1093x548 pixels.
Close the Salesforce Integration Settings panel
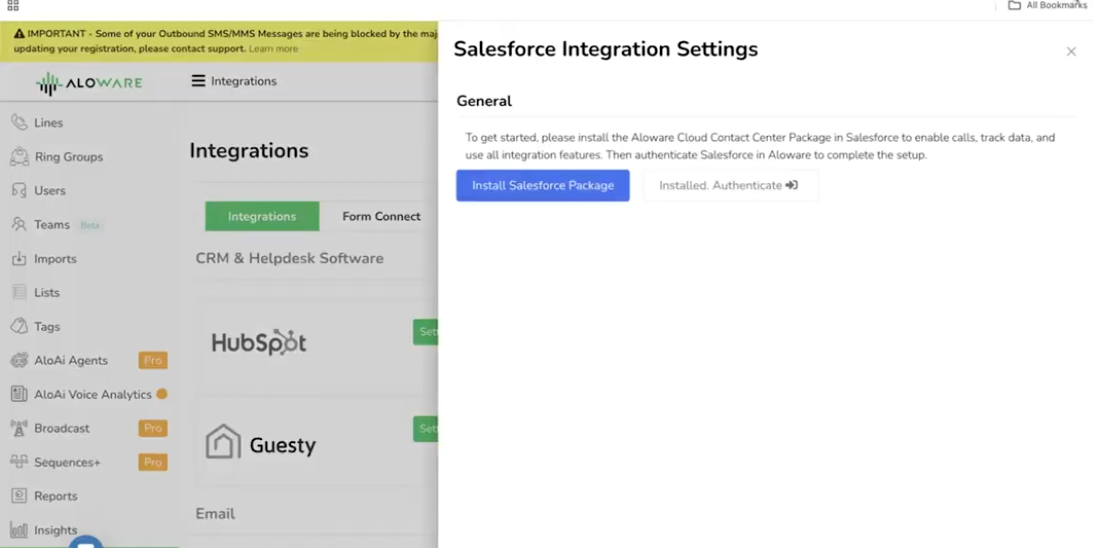1071,52
